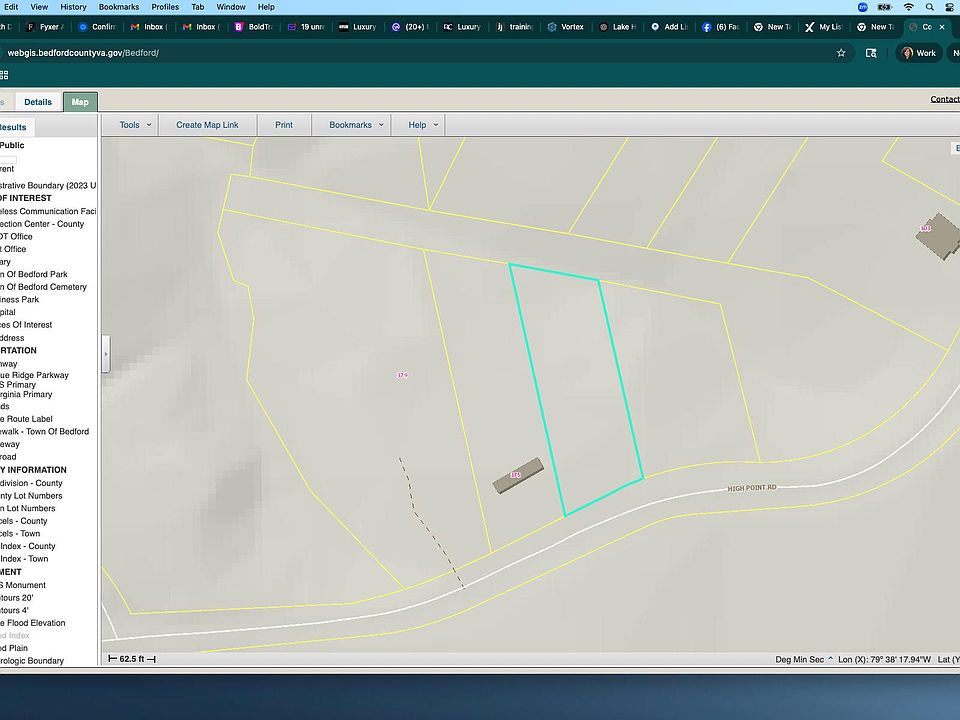
Task: Open the Help dropdown in map toolbar
Action: 423,125
